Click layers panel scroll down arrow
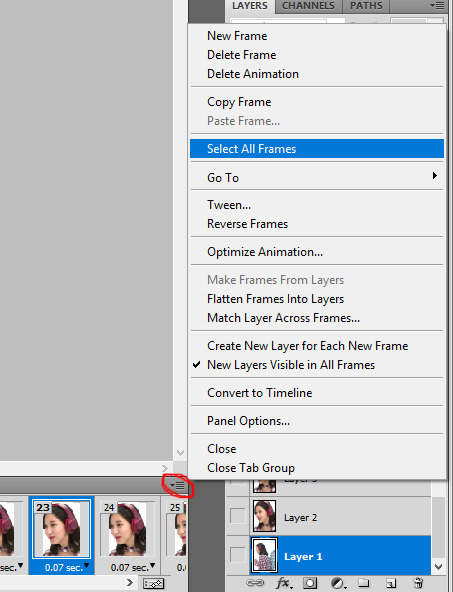Viewport: 453px width, 592px height. [438, 567]
